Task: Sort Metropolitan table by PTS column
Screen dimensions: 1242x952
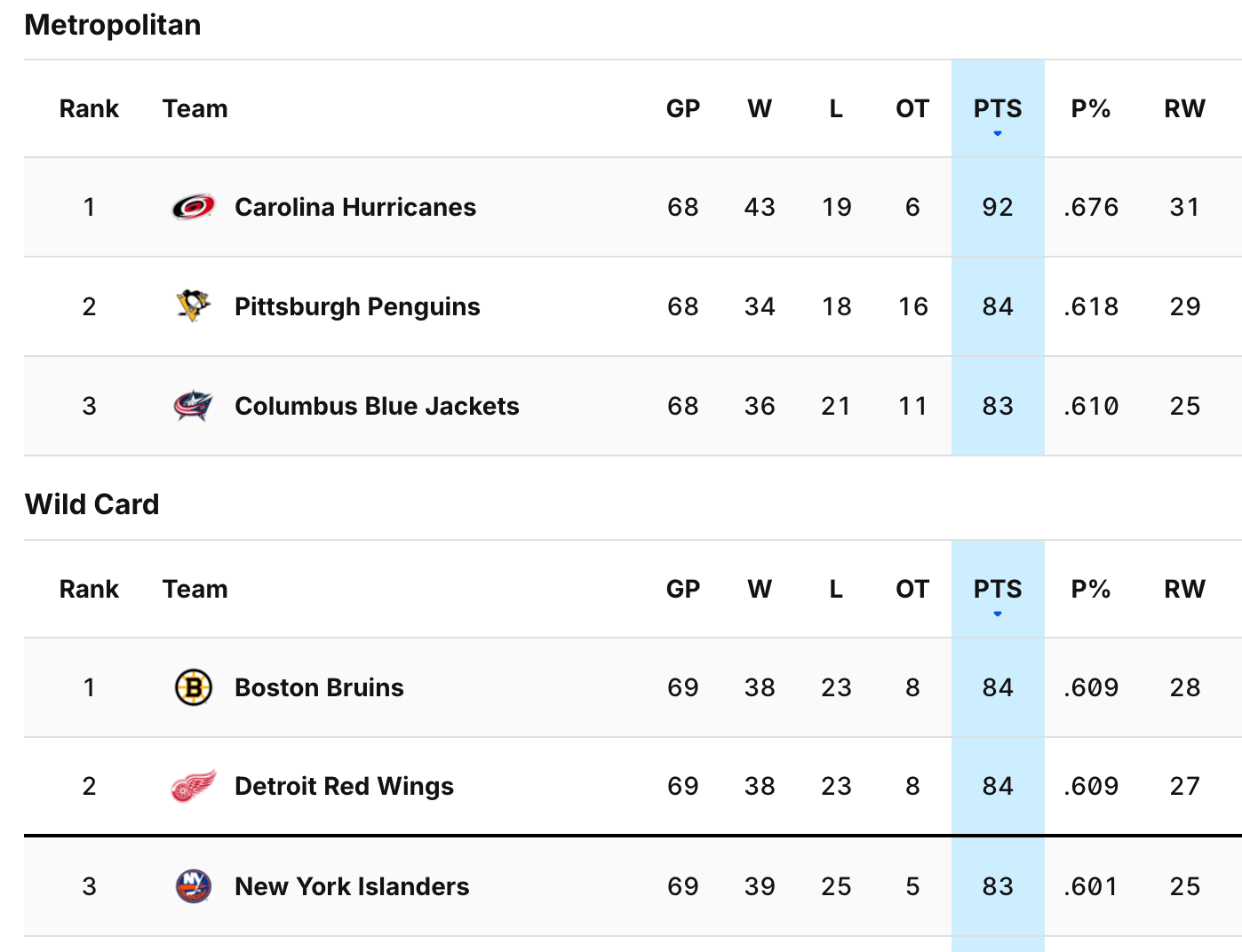Action: 998,109
